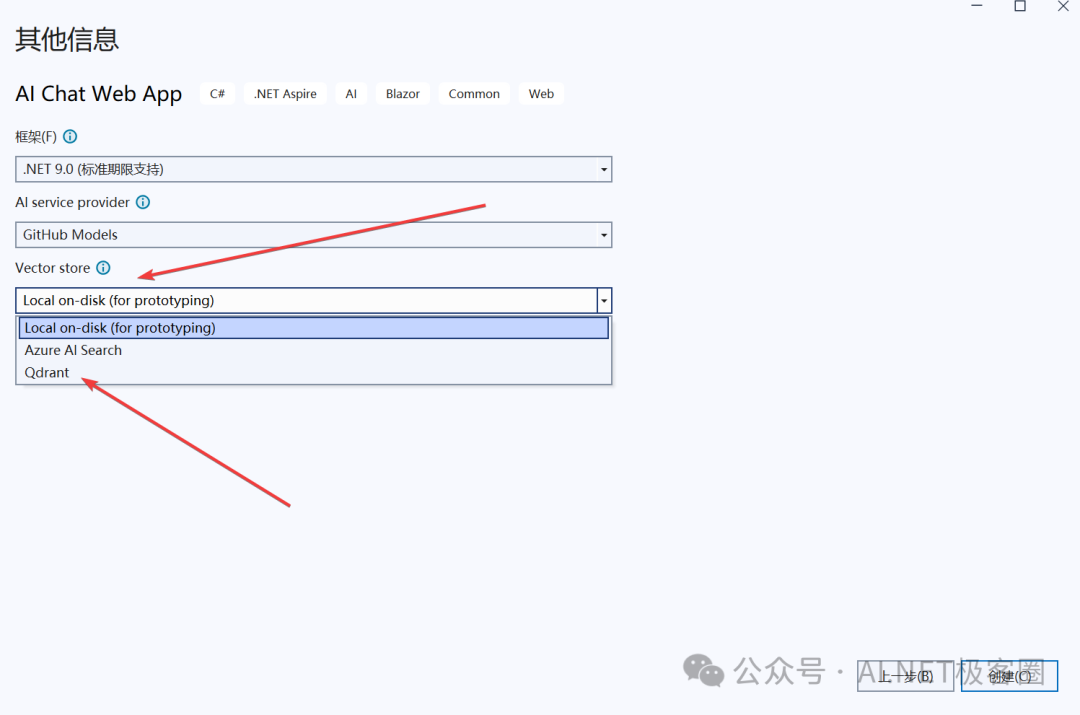1080x715 pixels.
Task: Click the .NET Aspire tag
Action: (x=285, y=94)
